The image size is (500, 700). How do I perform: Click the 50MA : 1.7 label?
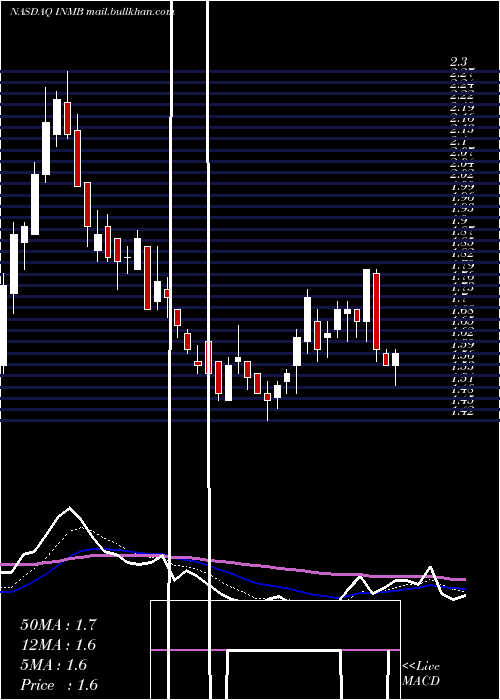58,625
